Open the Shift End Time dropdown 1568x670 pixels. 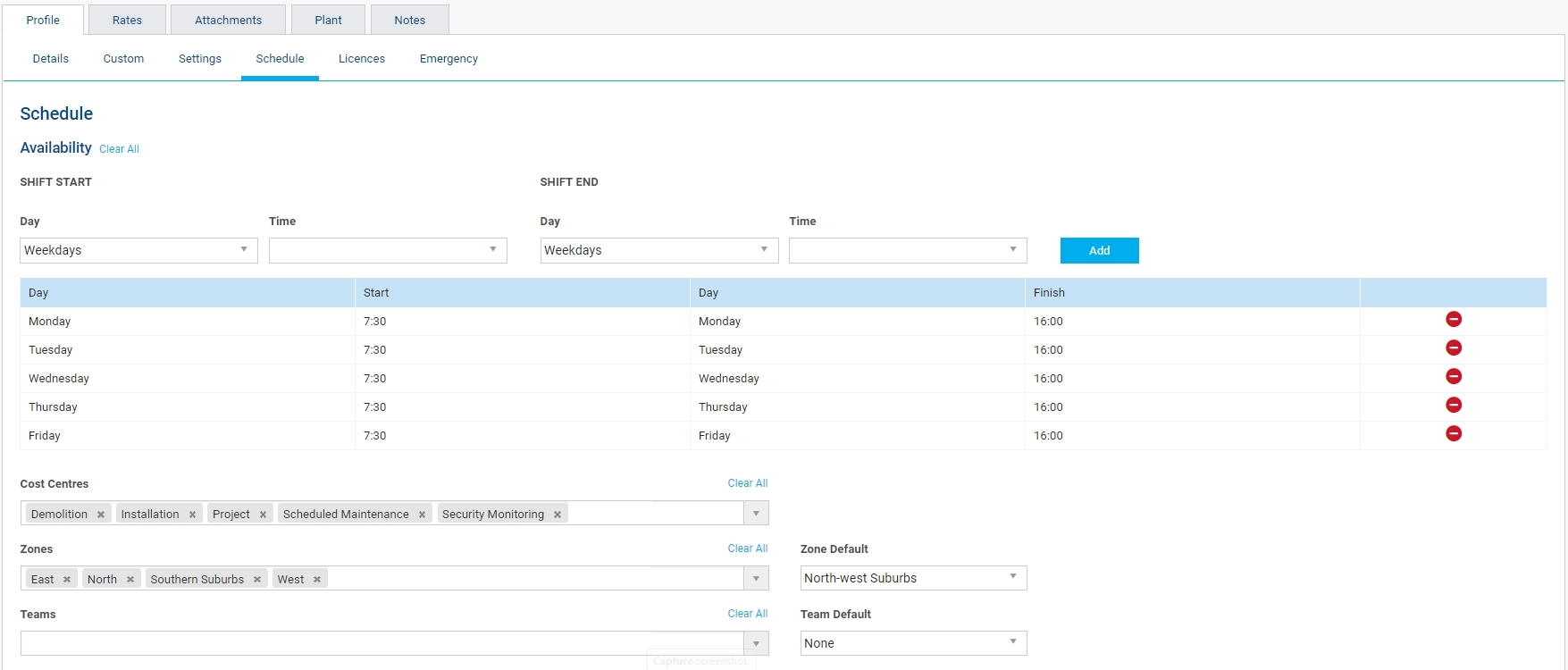pos(907,250)
